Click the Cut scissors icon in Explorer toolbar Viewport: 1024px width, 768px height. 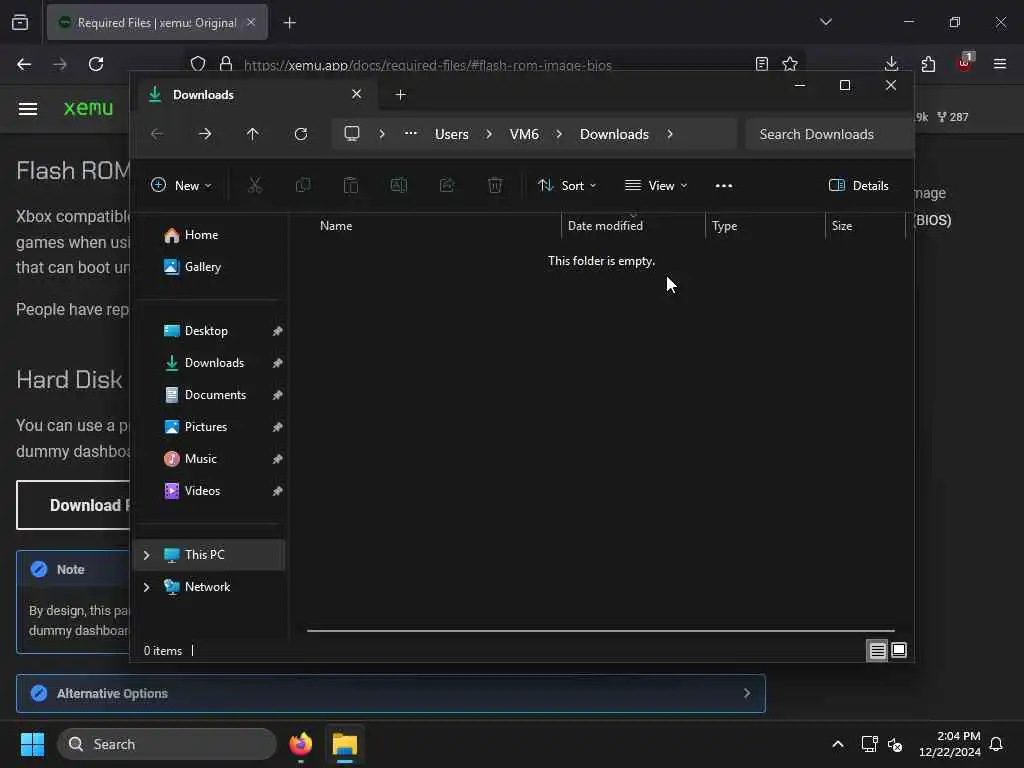click(x=255, y=185)
